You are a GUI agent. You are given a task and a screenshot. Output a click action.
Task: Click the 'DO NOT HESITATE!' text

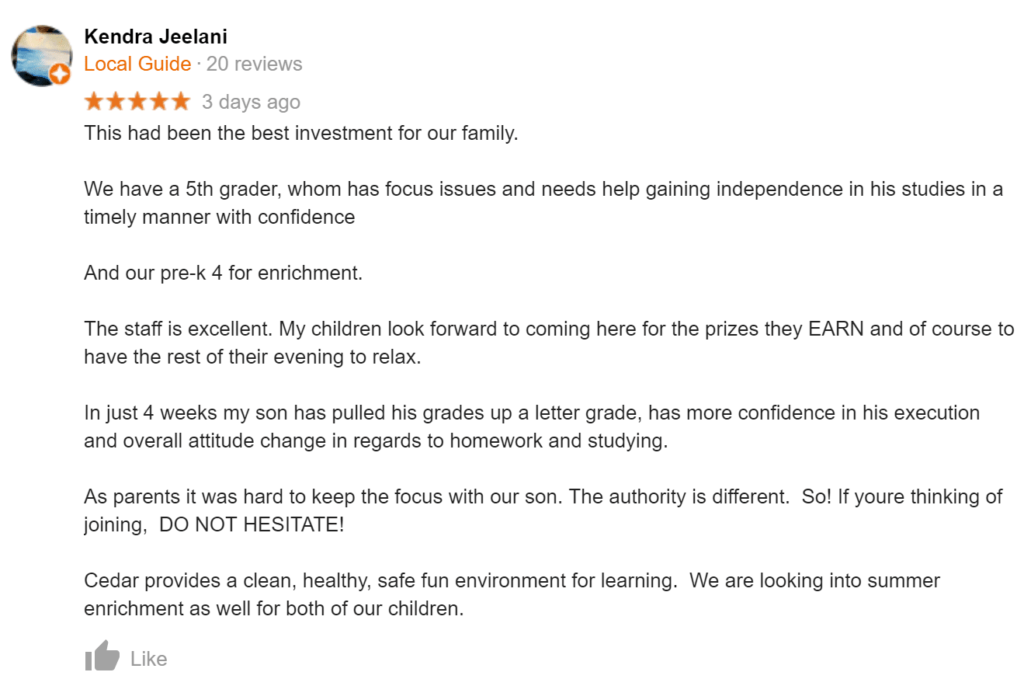coord(251,524)
